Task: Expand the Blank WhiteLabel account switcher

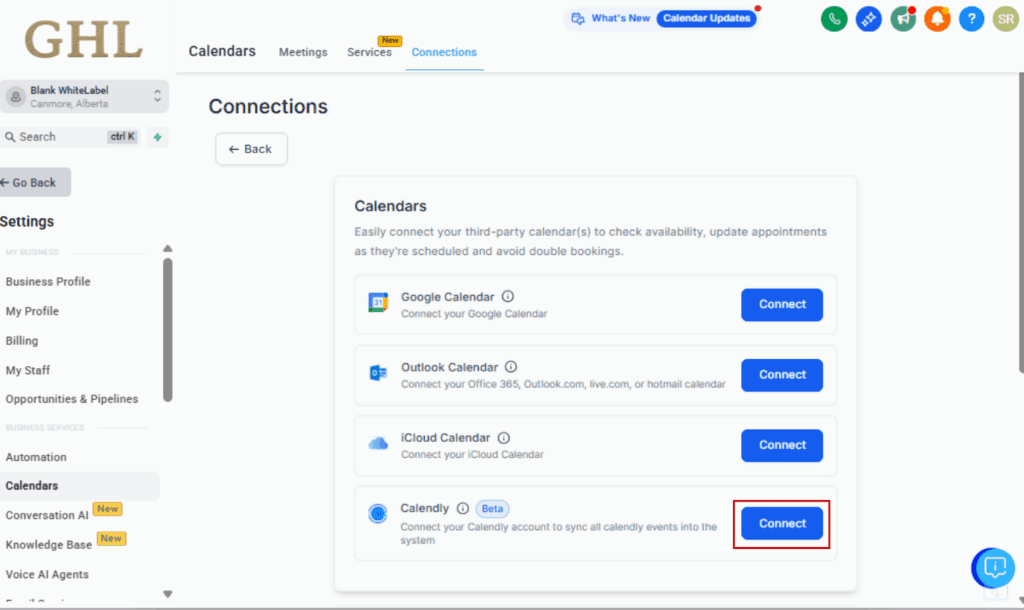Action: click(84, 97)
